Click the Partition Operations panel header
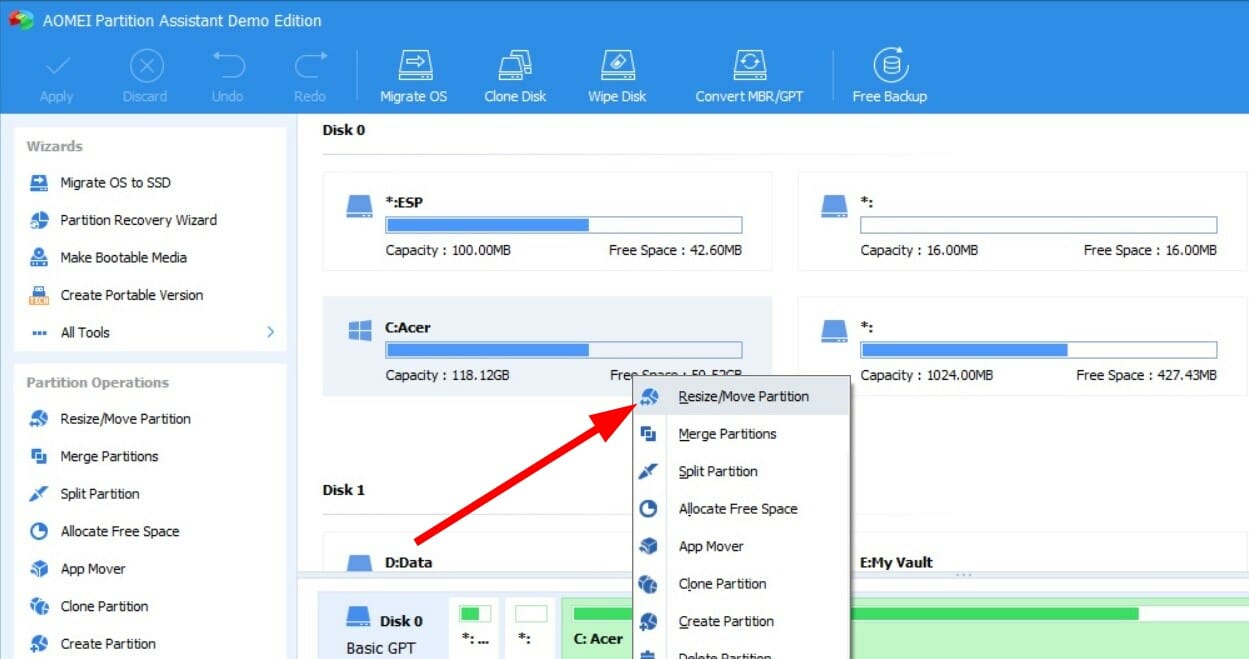 98,382
